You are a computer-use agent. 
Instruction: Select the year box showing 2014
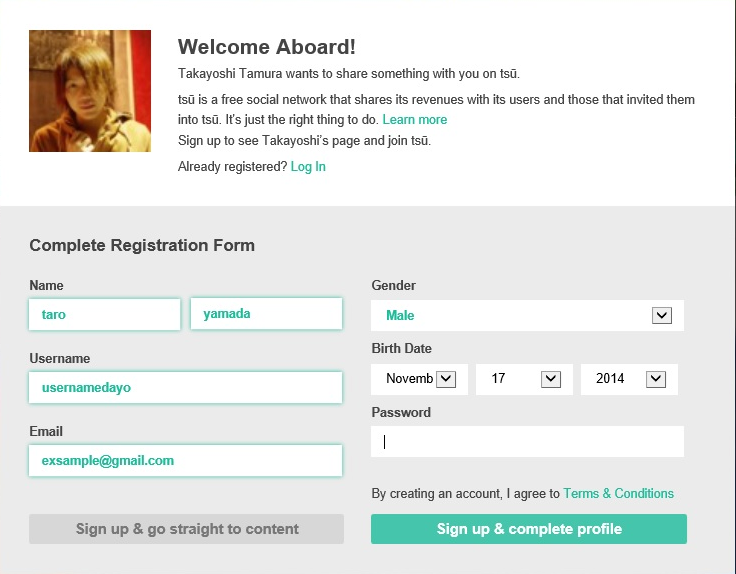pos(629,379)
